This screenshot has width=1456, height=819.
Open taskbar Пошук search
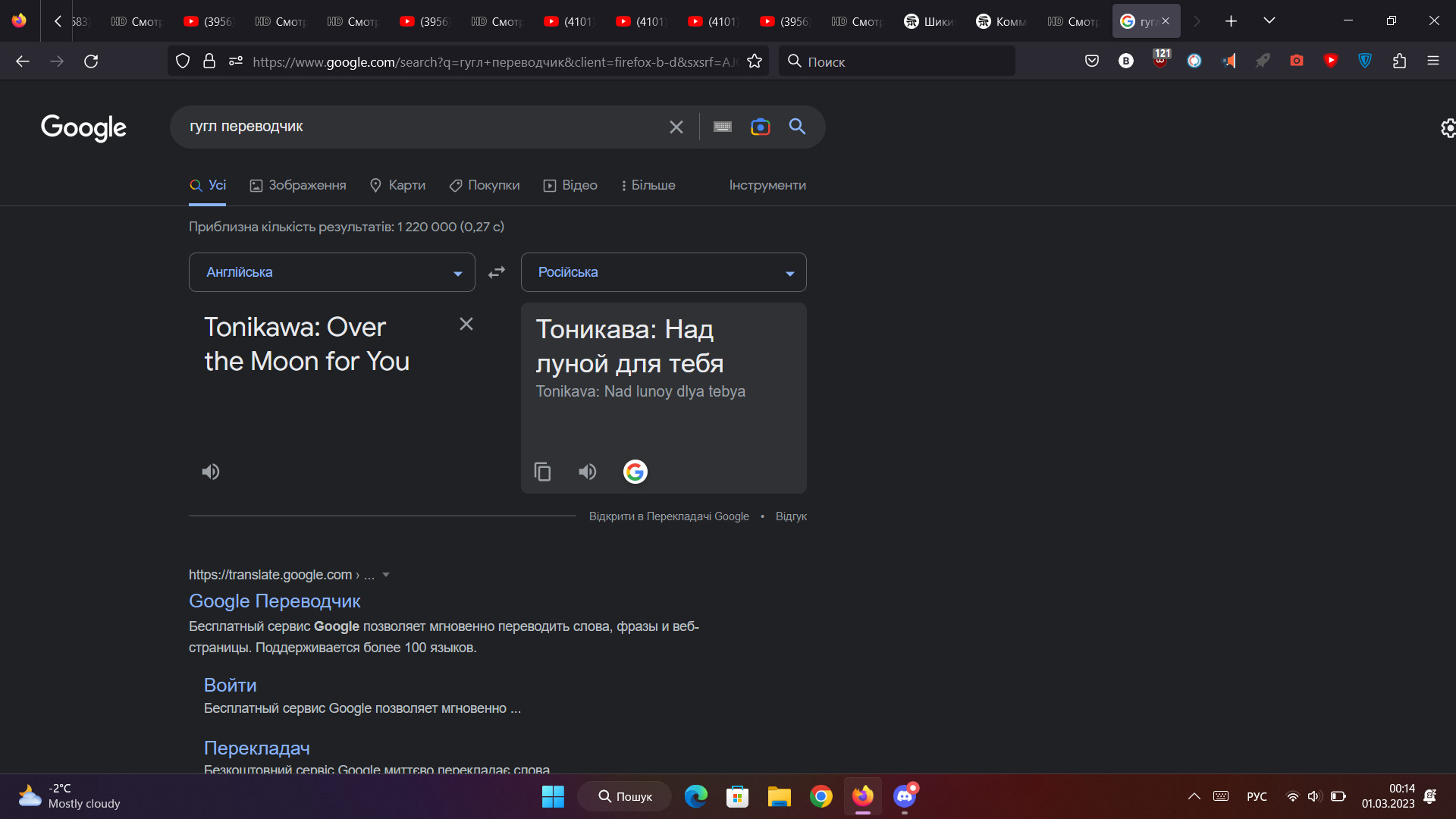[625, 796]
